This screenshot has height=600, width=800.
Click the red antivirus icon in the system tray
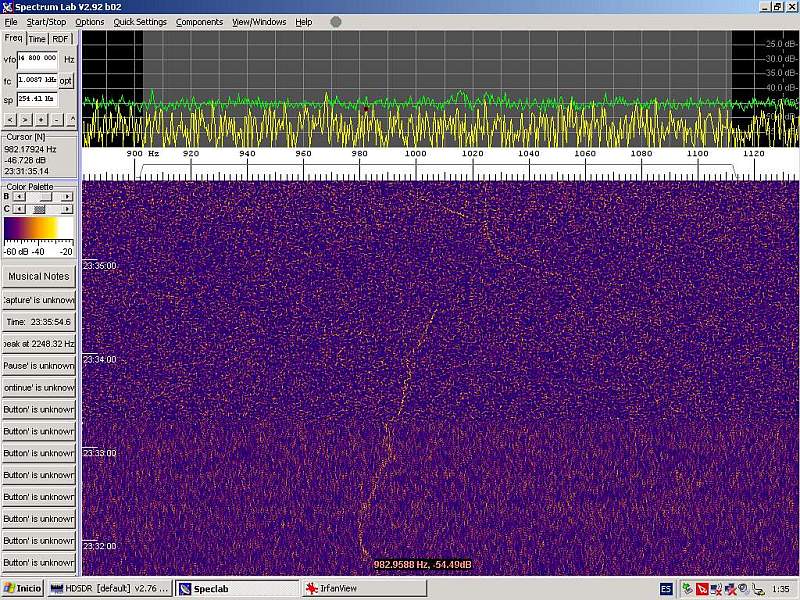(x=702, y=589)
